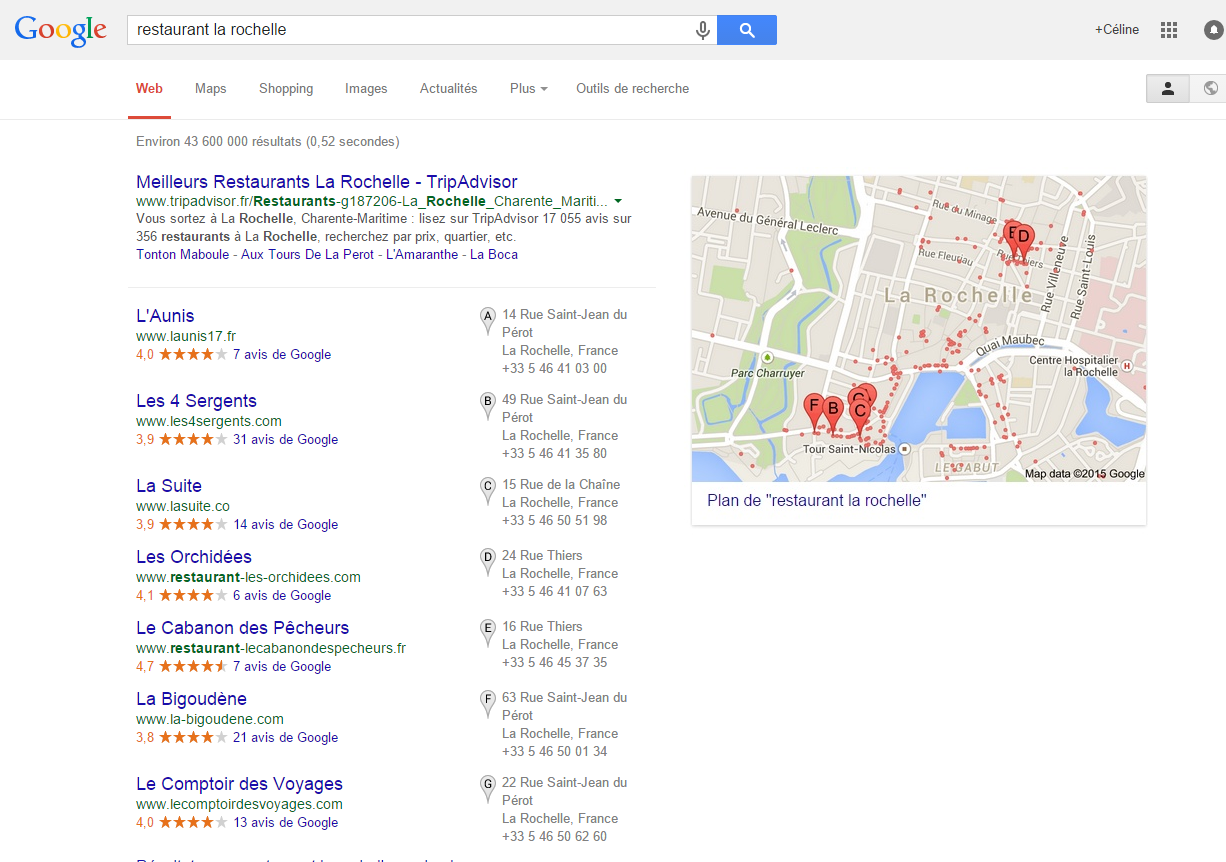Screen dimensions: 1226x862
Task: Open the Google apps grid
Action: (1169, 30)
